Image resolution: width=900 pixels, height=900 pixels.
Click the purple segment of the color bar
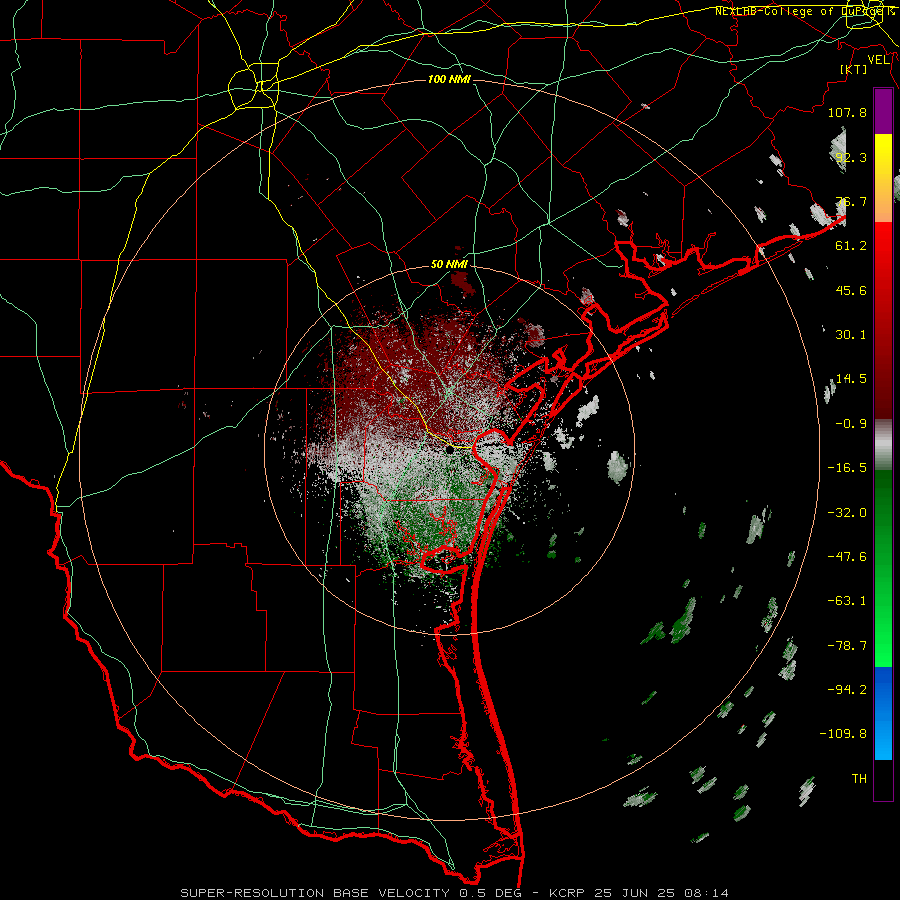[883, 111]
